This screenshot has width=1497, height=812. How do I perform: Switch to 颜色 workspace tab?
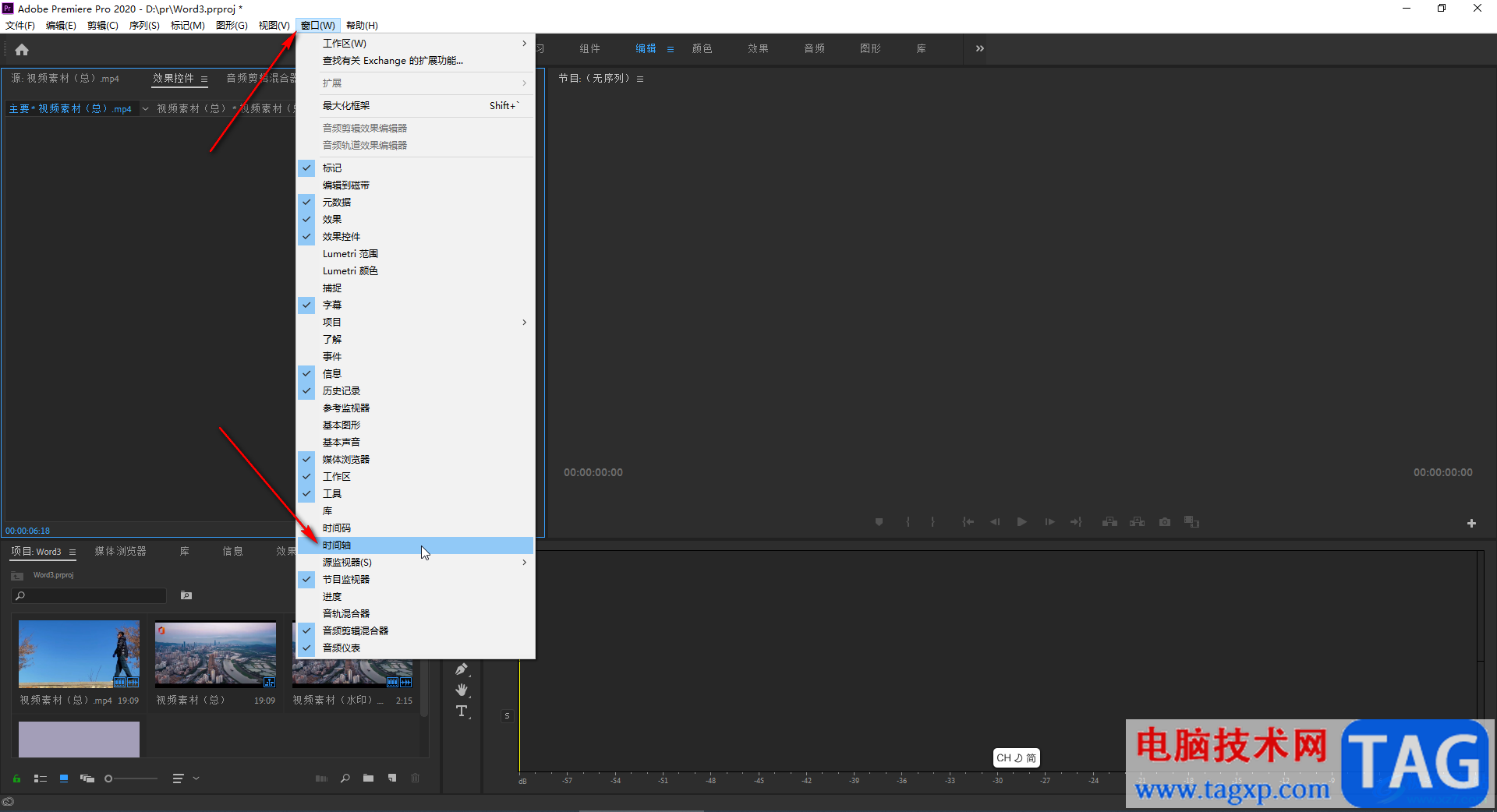click(702, 48)
